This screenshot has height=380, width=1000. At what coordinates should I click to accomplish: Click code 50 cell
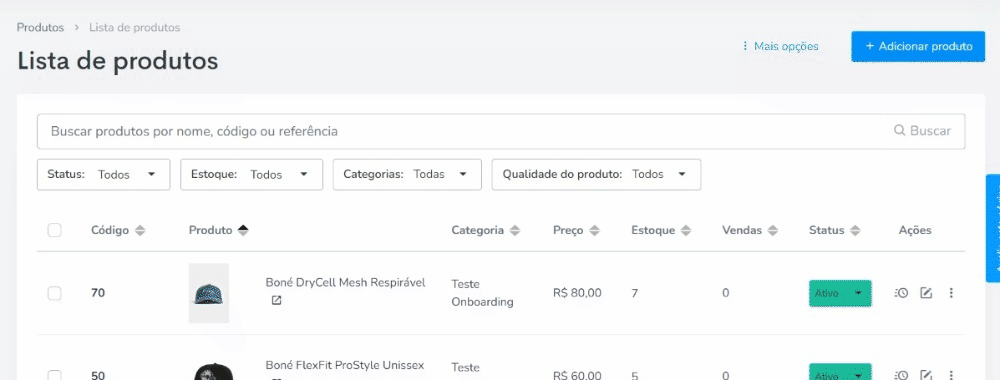pyautogui.click(x=98, y=376)
